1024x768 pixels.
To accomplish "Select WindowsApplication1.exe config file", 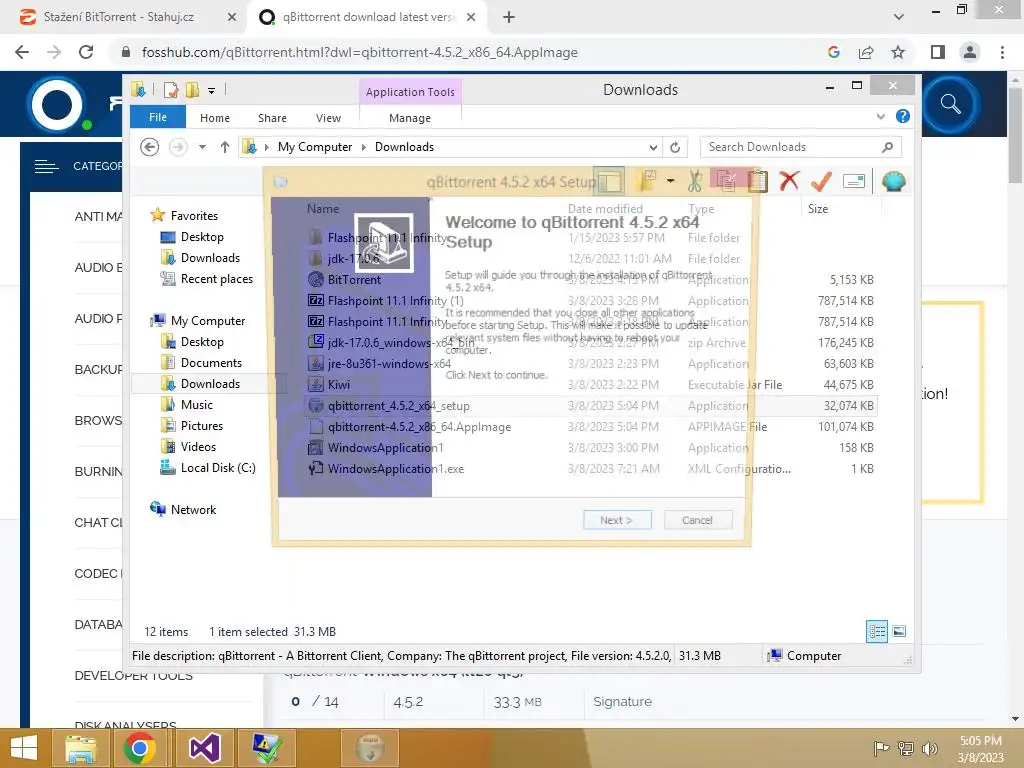I will click(x=396, y=469).
